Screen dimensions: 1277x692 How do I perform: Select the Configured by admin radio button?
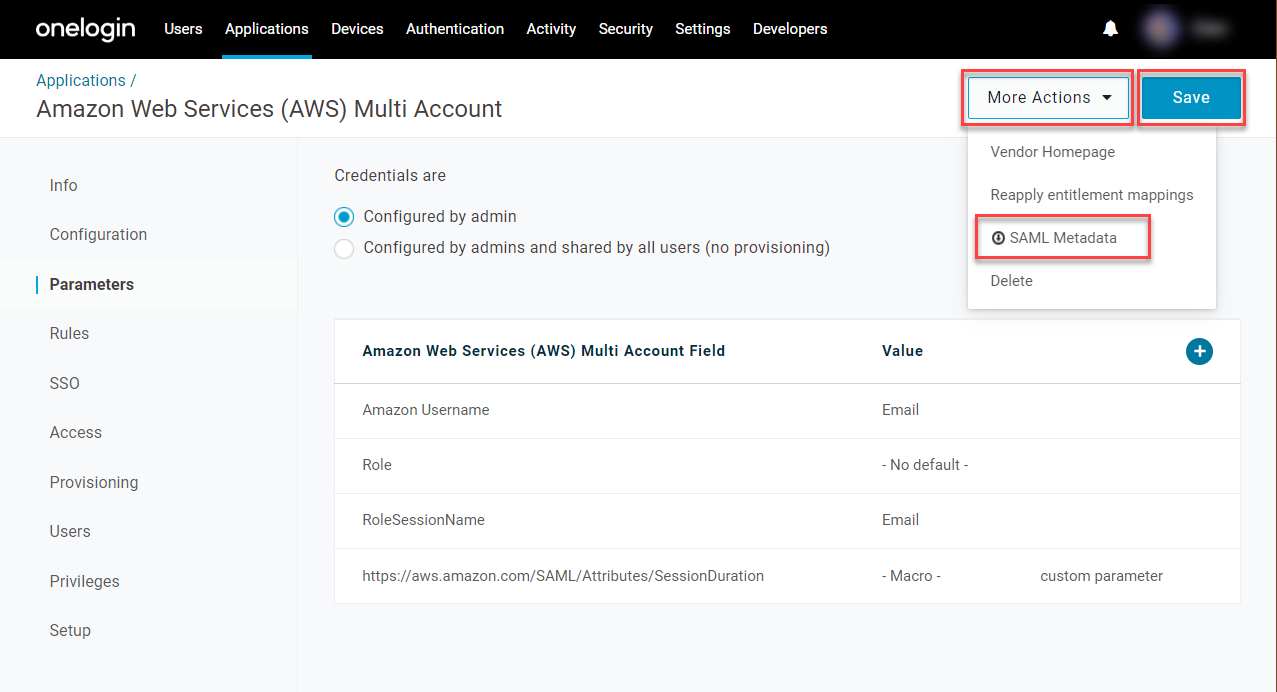coord(344,216)
